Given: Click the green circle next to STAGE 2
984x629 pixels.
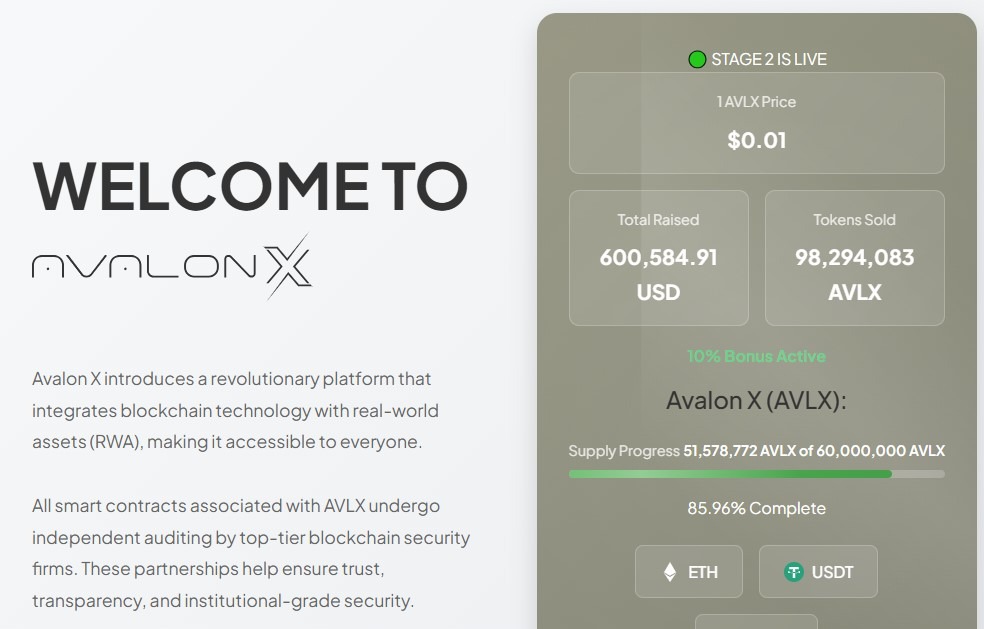Looking at the screenshot, I should (x=697, y=58).
